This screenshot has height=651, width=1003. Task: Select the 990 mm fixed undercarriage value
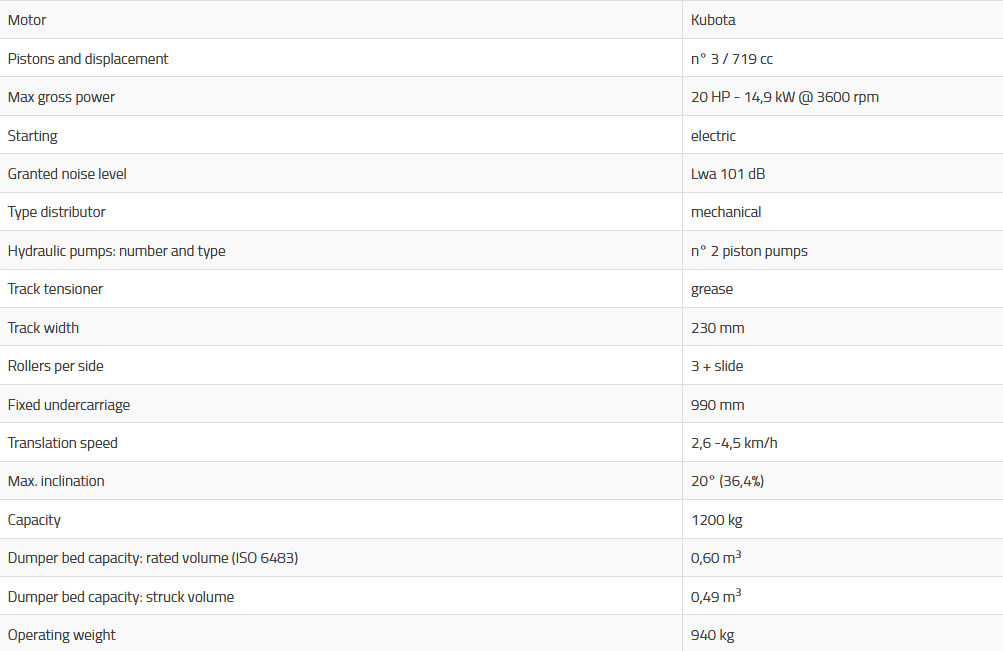(717, 405)
